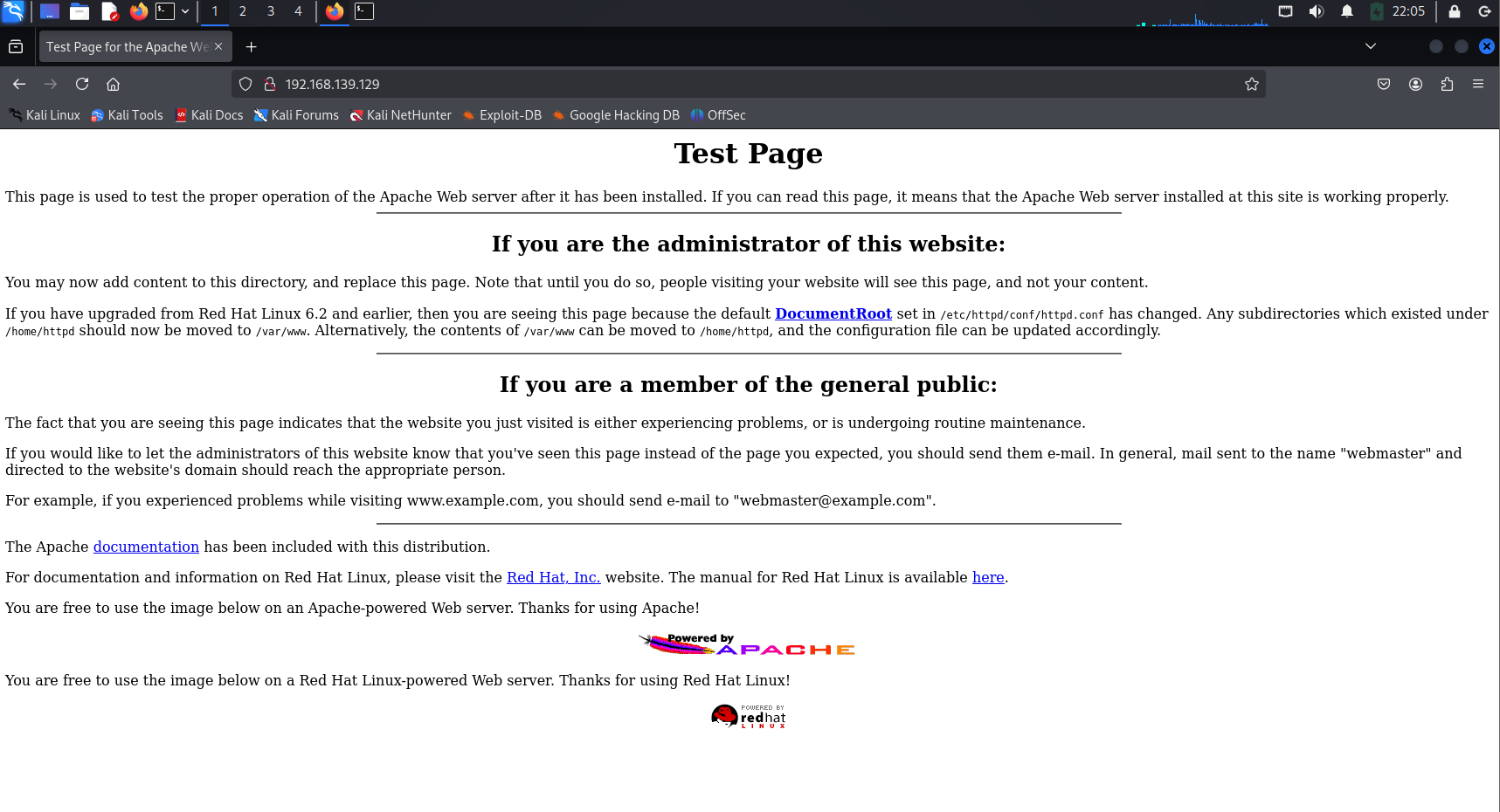Open the OffSec bookmark

pyautogui.click(x=718, y=115)
